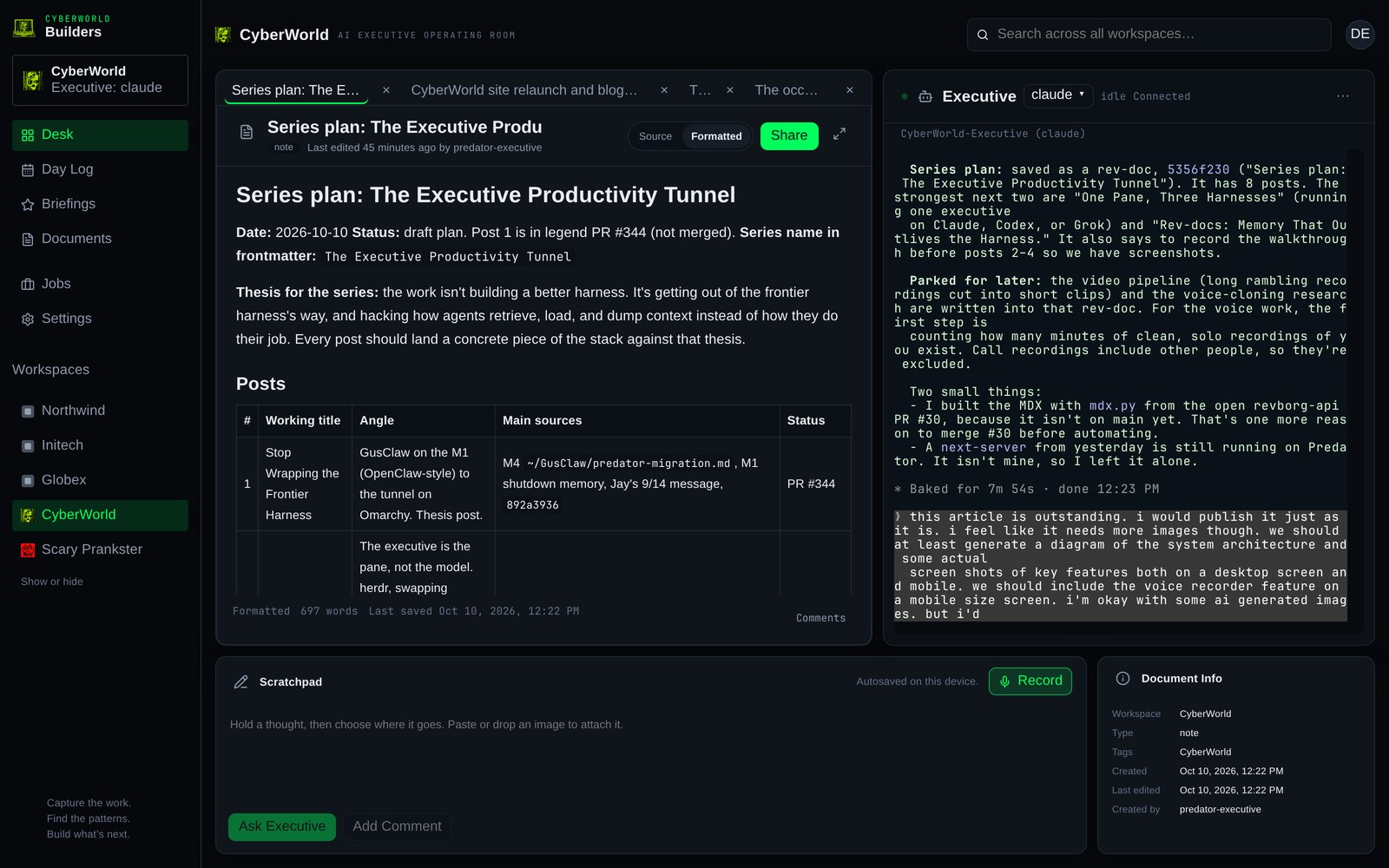The width and height of the screenshot is (1389, 868).
Task: Select the Northwind workspace
Action: click(x=100, y=411)
